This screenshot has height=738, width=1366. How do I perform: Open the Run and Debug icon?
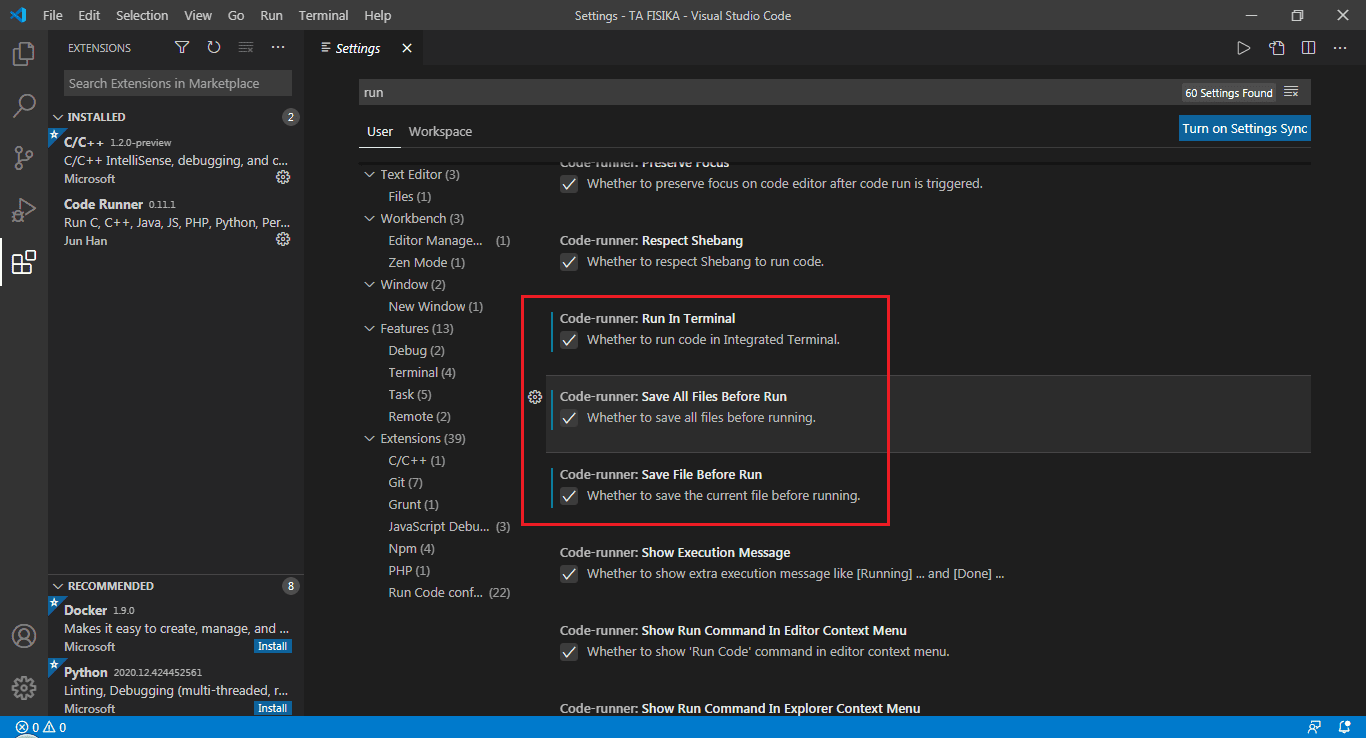[x=24, y=210]
